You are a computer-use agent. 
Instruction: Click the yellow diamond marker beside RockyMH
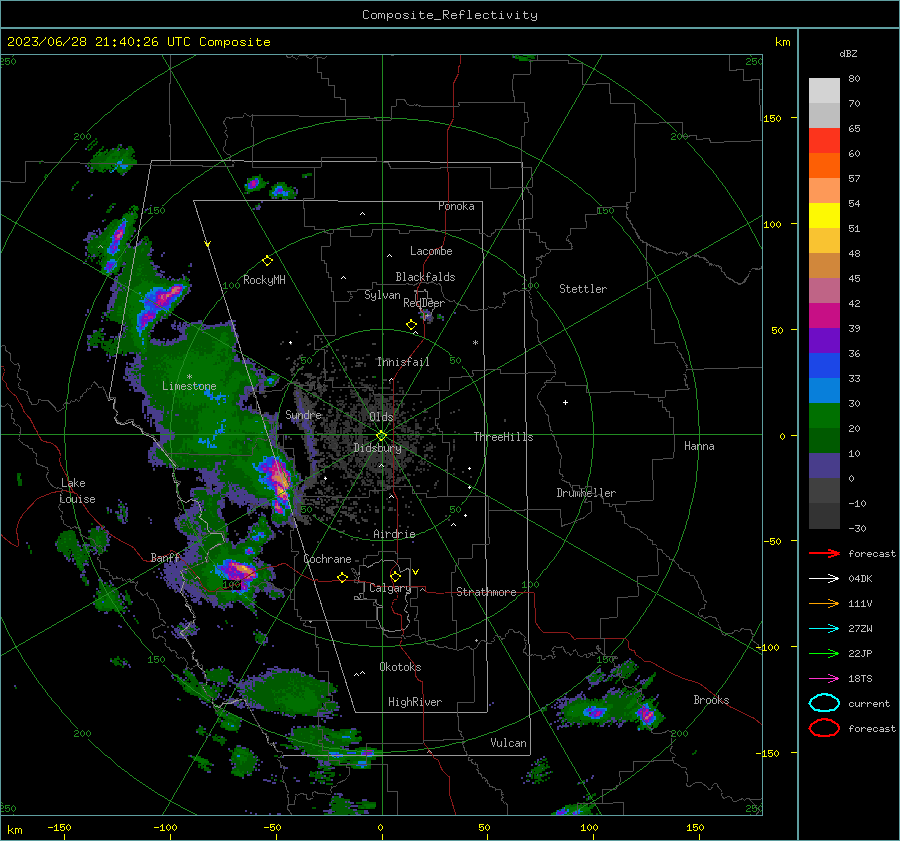[x=267, y=261]
